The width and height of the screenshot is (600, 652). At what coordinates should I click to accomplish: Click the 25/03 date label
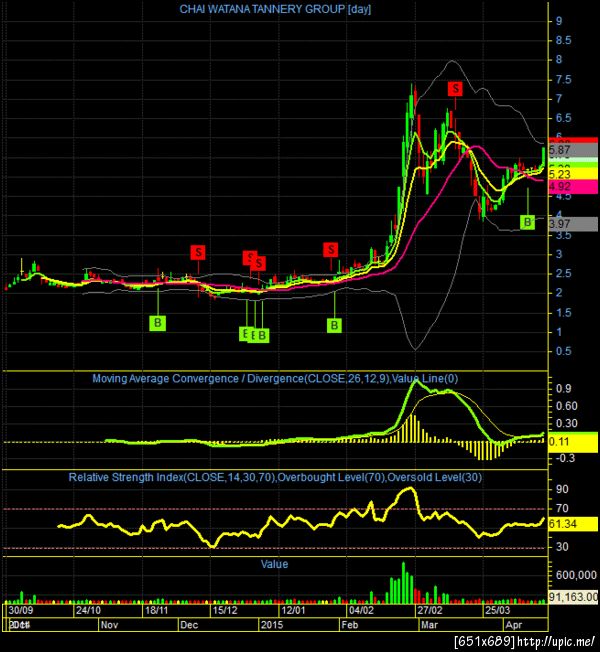pyautogui.click(x=498, y=610)
